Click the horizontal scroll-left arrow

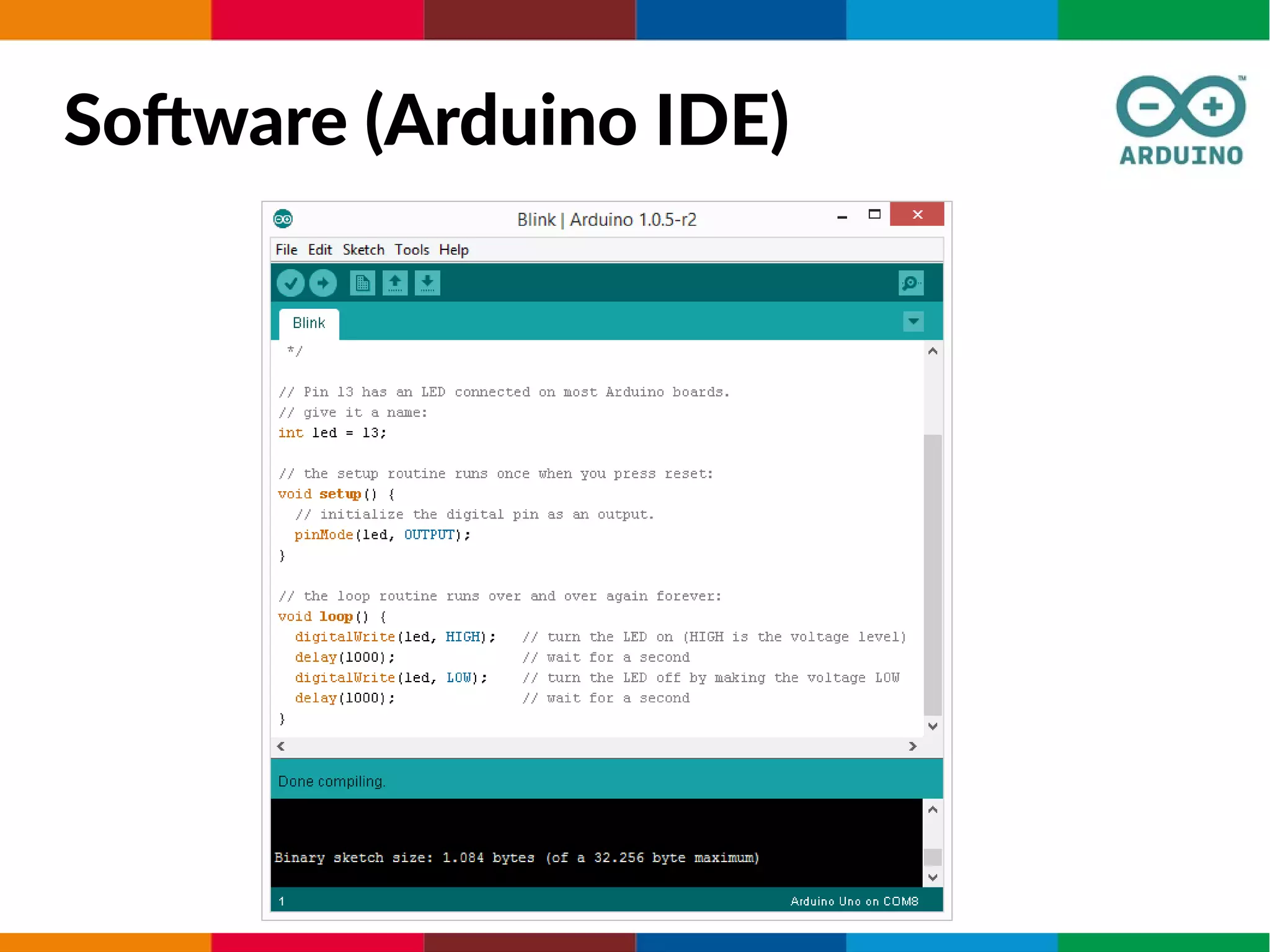281,746
